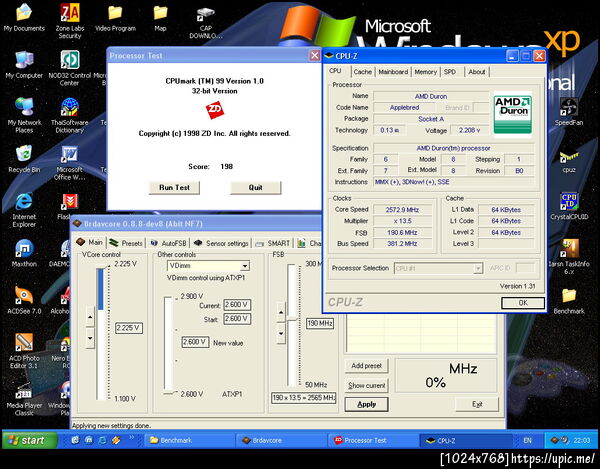The width and height of the screenshot is (600, 469).
Task: Open the My Documents desktop icon
Action: 24,17
